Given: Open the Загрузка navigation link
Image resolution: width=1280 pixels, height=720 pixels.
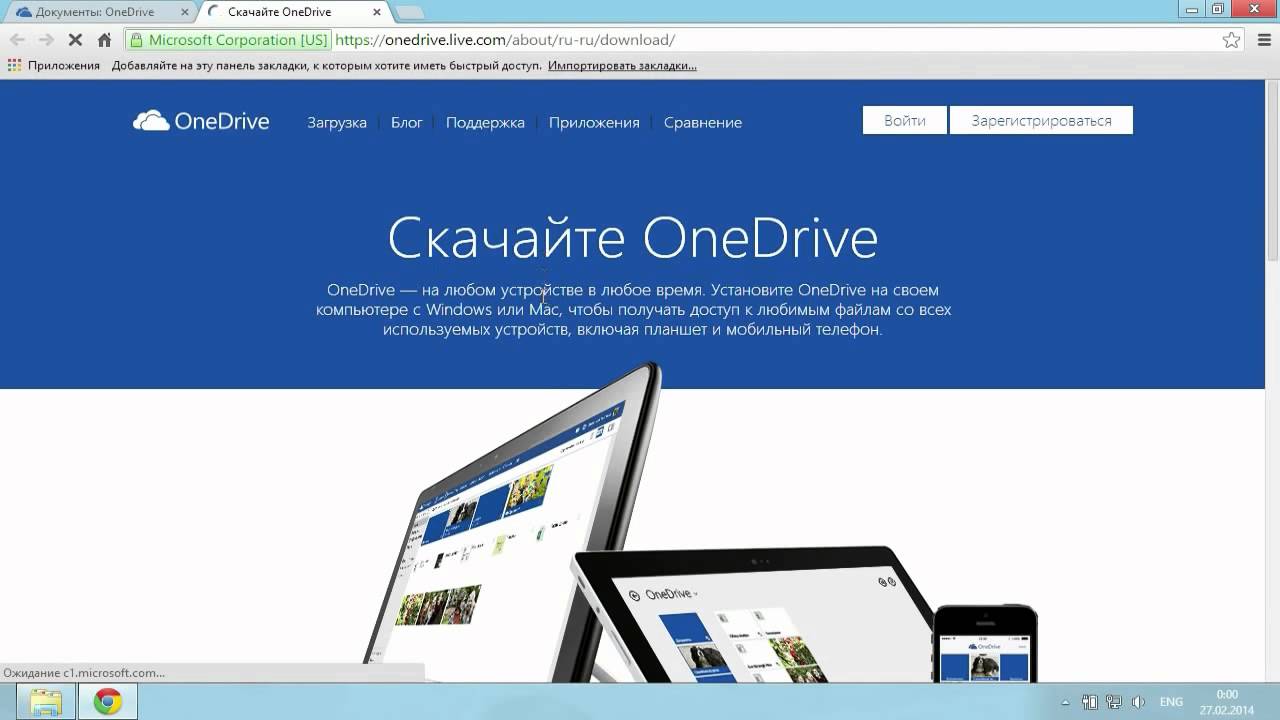Looking at the screenshot, I should pyautogui.click(x=337, y=122).
